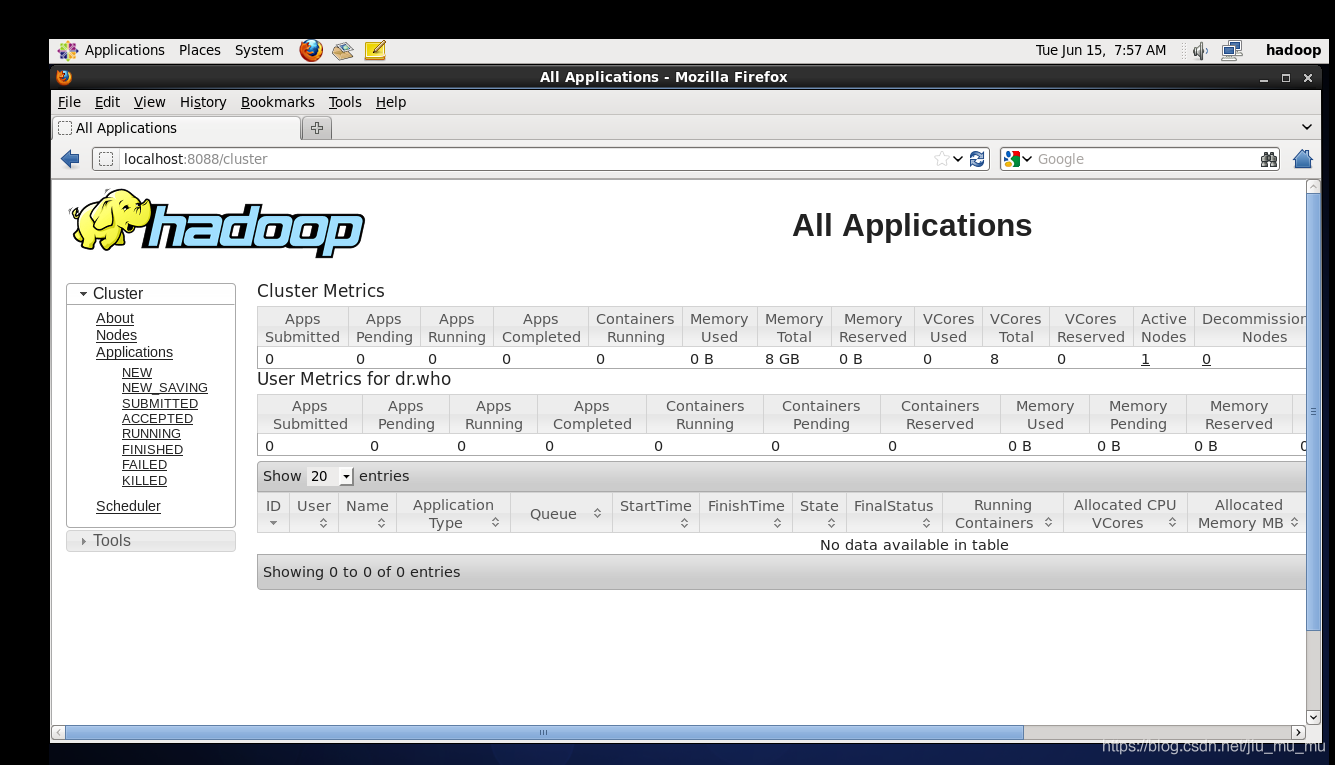Expand the Tools section in the sidebar
The image size is (1335, 765).
[151, 541]
